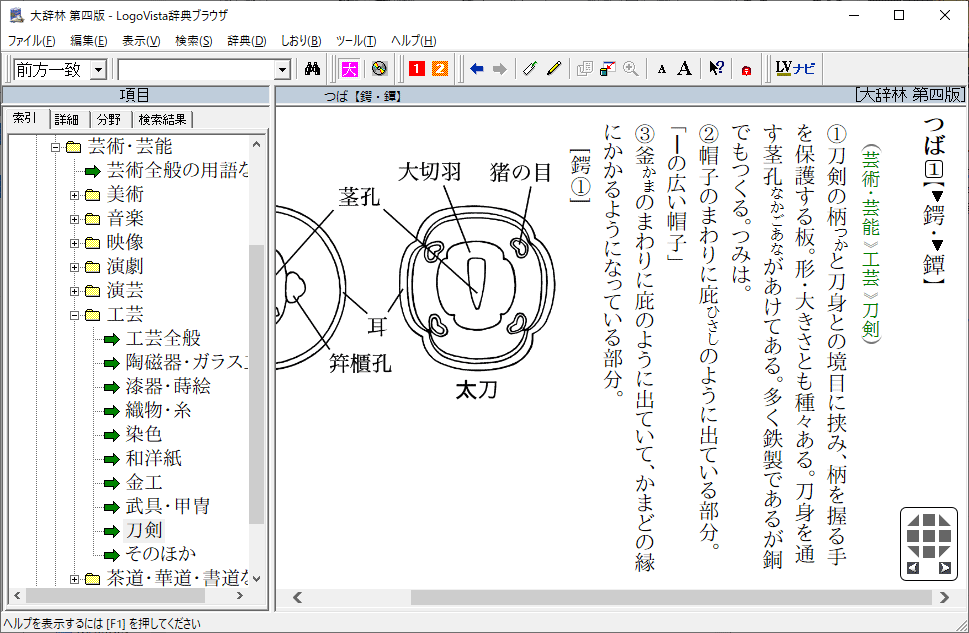Open the 辞典(D) menu

(x=246, y=41)
